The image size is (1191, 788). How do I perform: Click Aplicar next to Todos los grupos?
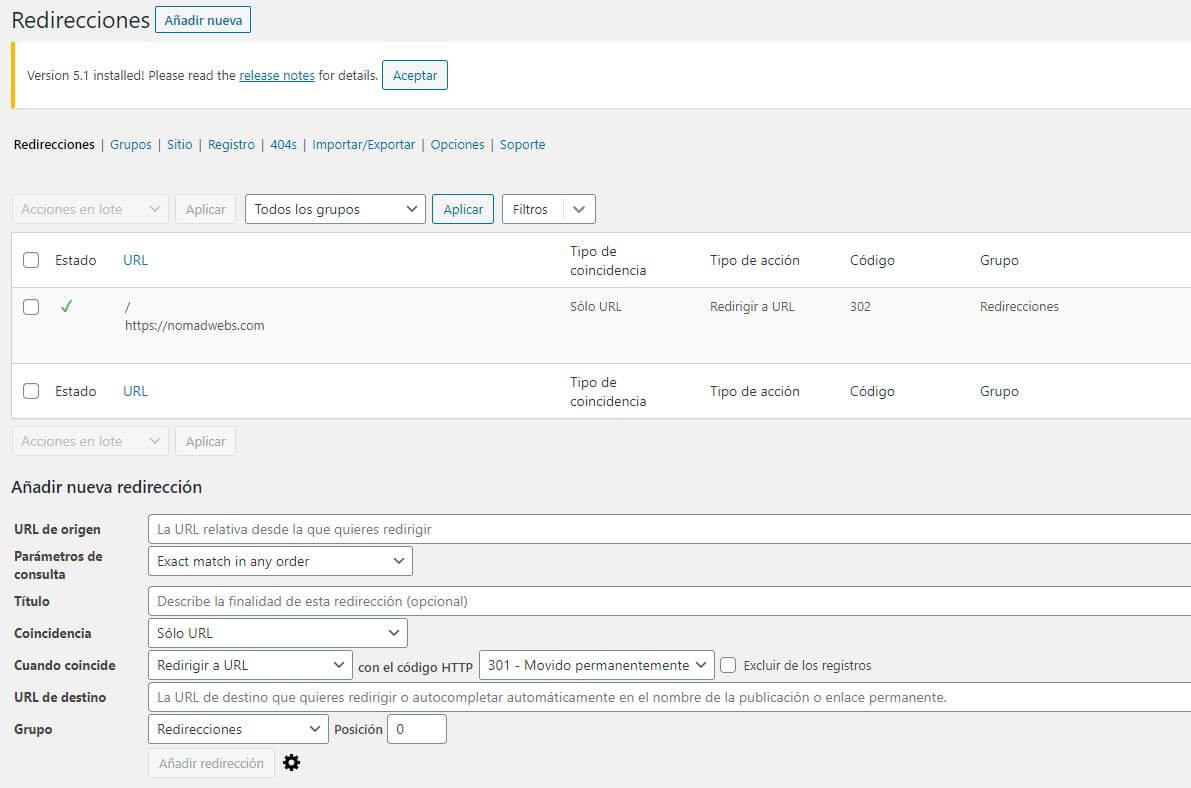[463, 209]
